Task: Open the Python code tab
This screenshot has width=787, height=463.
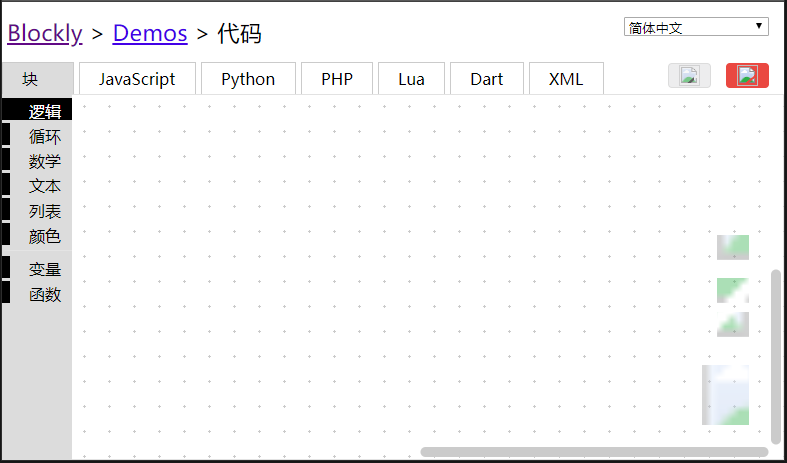Action: pyautogui.click(x=248, y=79)
